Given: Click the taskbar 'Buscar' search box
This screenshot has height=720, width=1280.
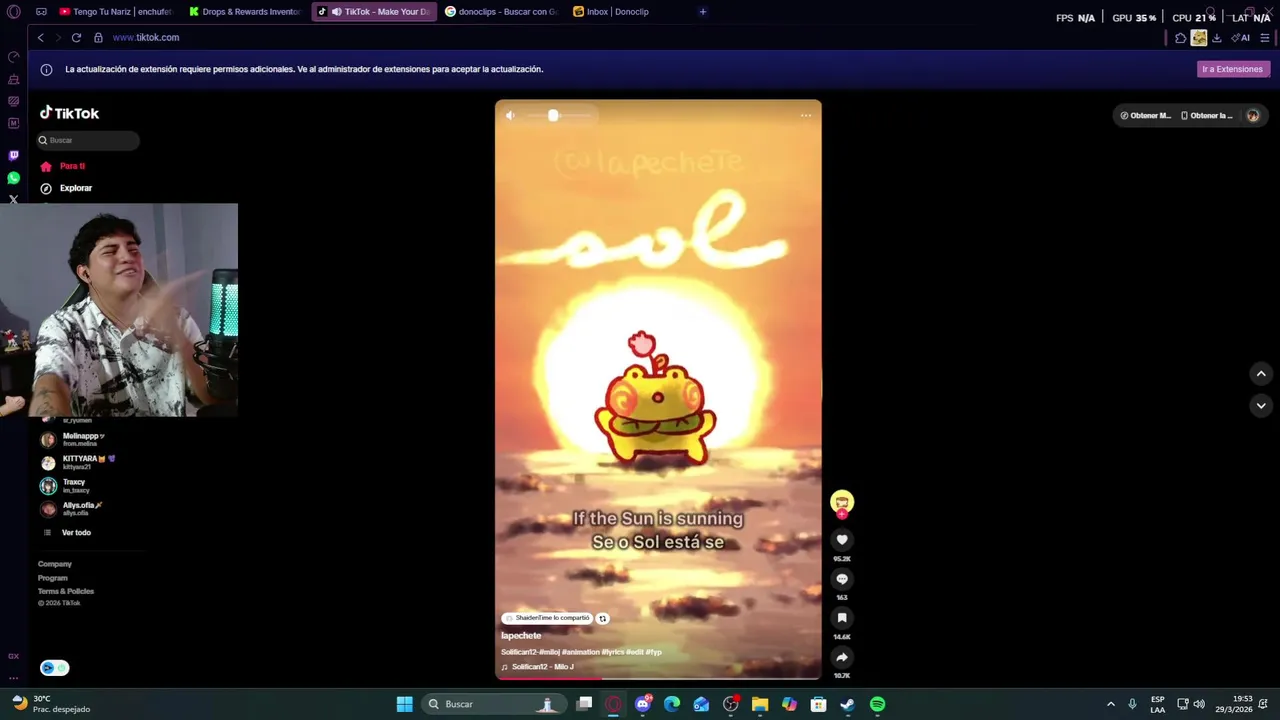Looking at the screenshot, I should 493,704.
